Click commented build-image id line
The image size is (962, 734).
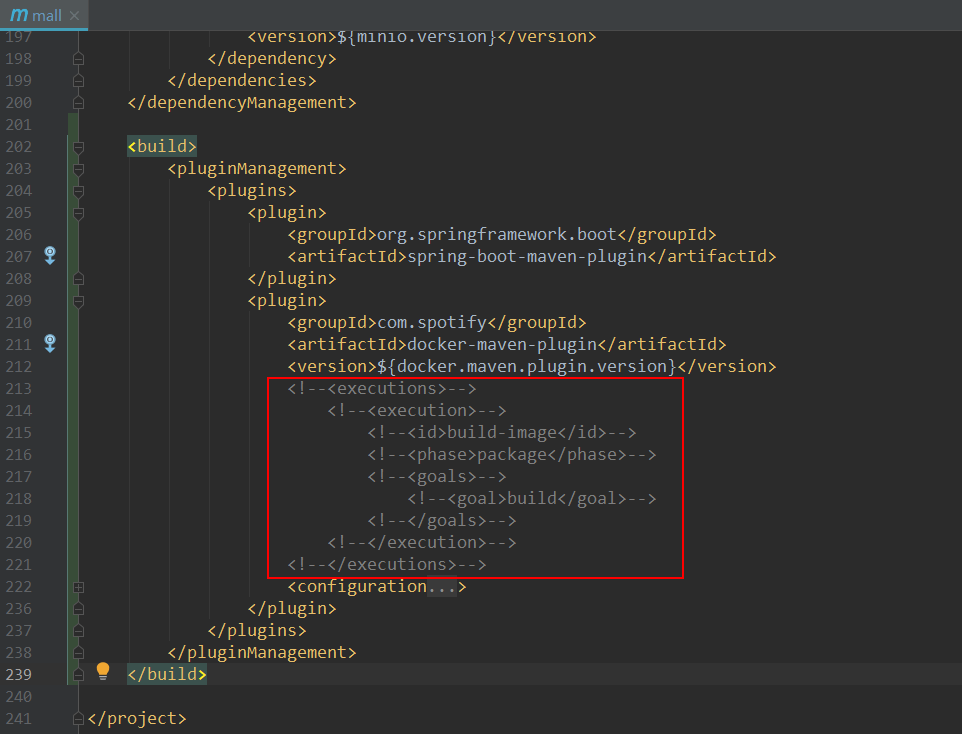tap(502, 433)
